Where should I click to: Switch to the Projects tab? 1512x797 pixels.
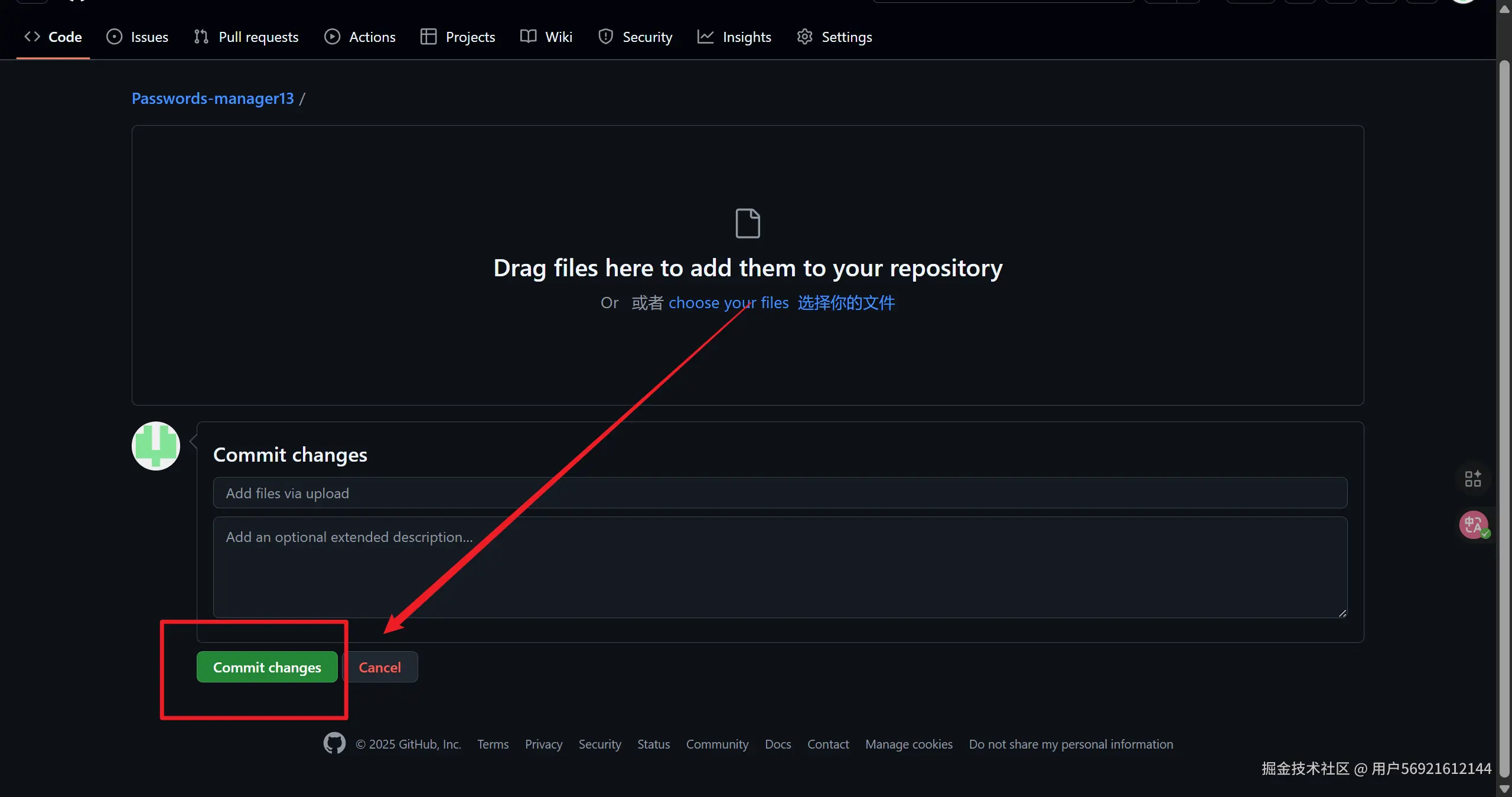click(x=458, y=37)
